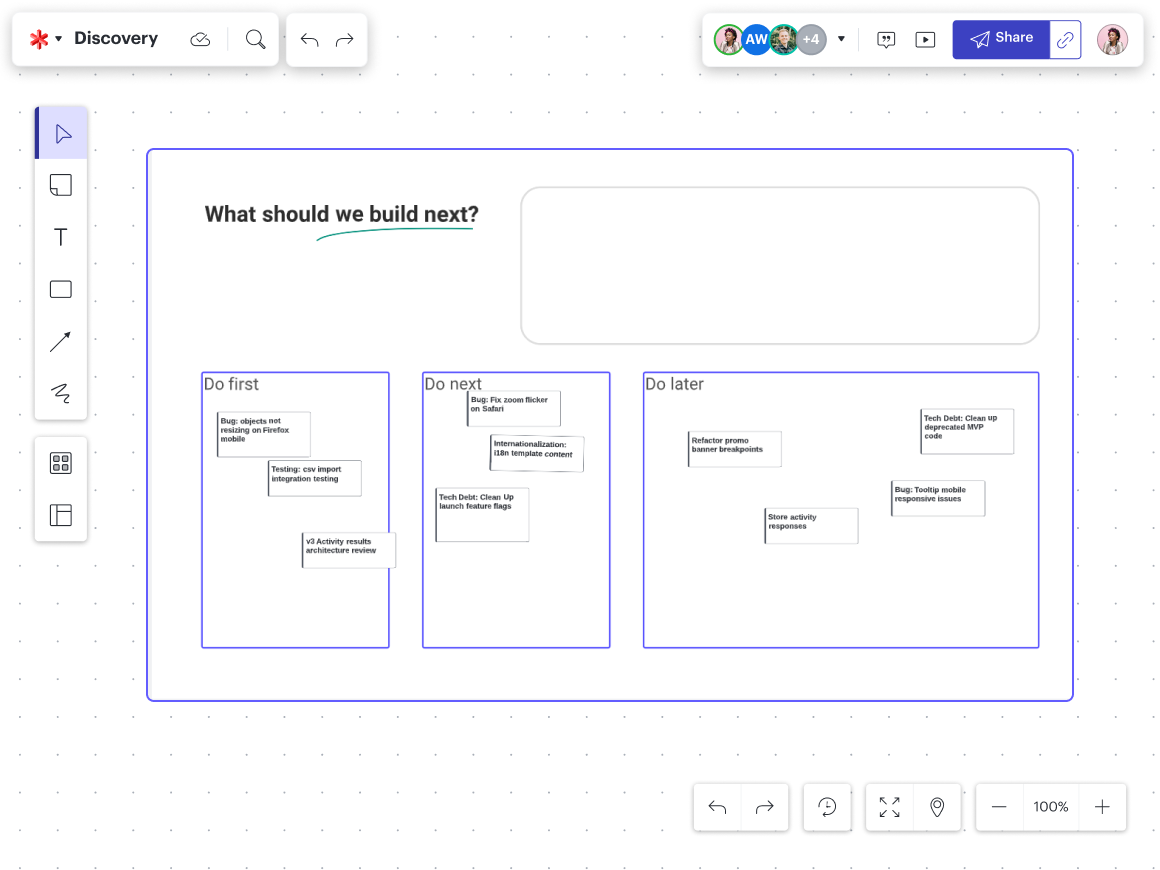The height and width of the screenshot is (870, 1160).
Task: Open the main menu dropdown by logo
Action: 46,39
